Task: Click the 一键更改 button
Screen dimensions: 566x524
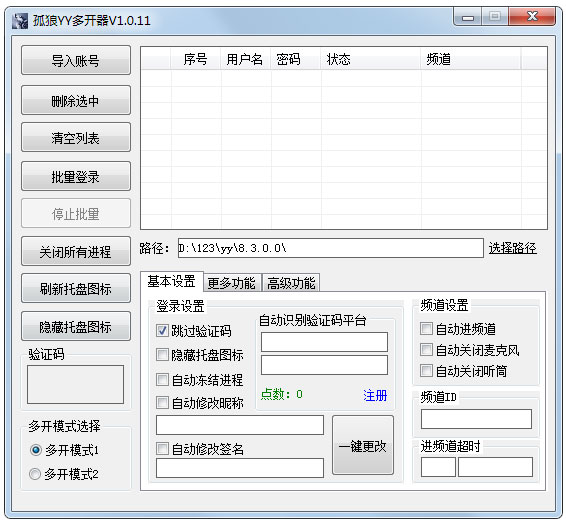Action: tap(363, 445)
